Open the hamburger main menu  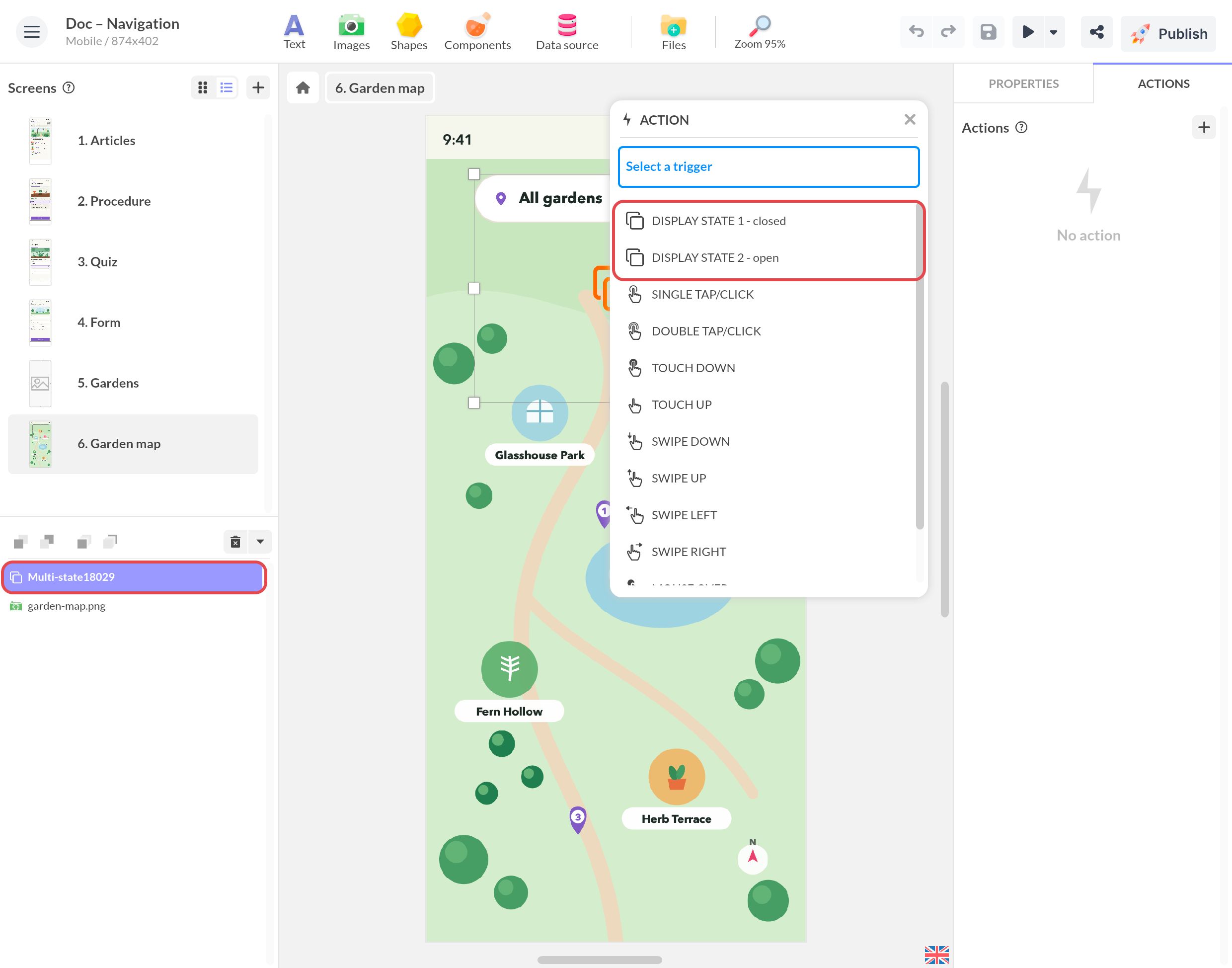click(x=31, y=32)
